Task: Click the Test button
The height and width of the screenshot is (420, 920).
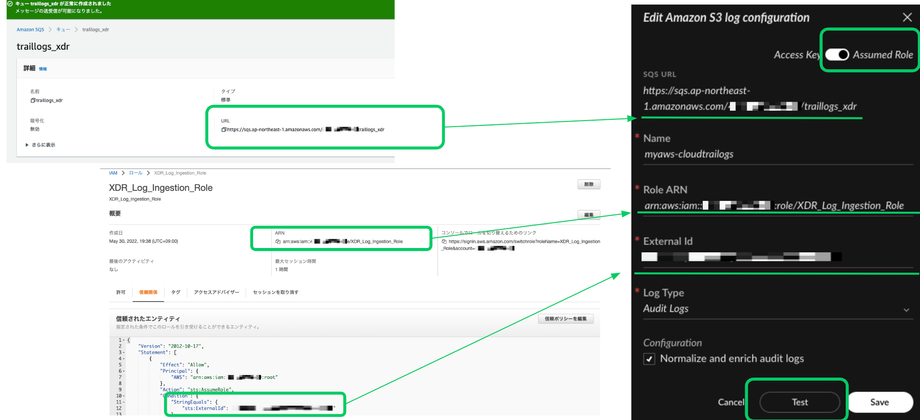Action: tap(799, 402)
